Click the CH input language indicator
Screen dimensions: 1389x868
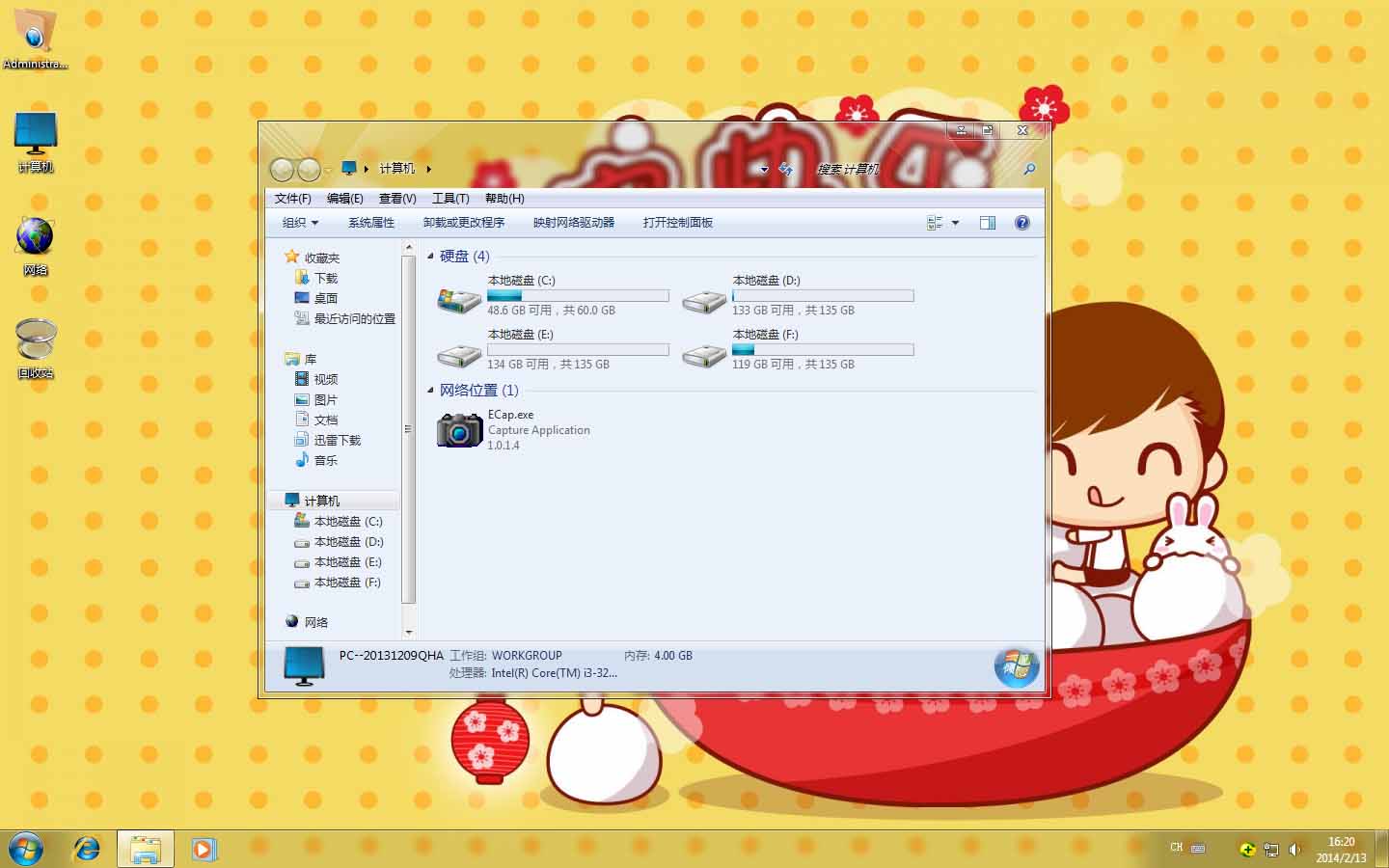point(1176,848)
